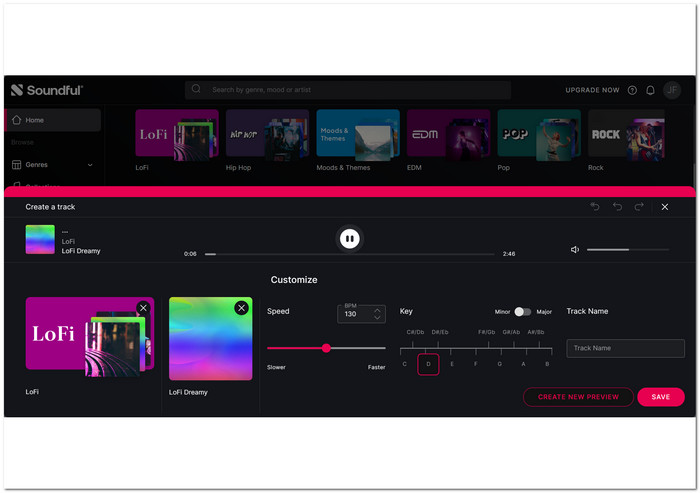Pause the track preview

(350, 238)
